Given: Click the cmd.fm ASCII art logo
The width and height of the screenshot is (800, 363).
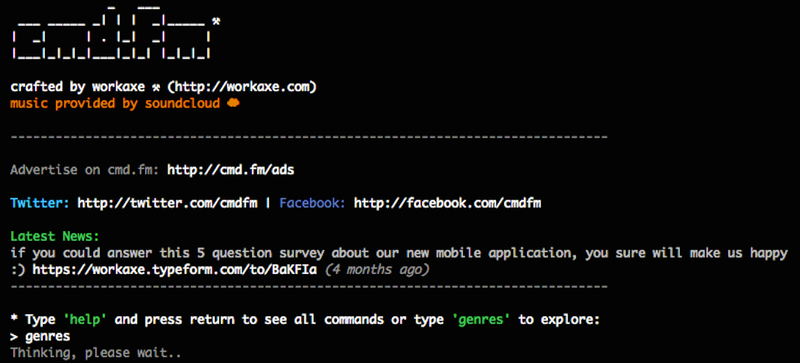Looking at the screenshot, I should tap(111, 33).
